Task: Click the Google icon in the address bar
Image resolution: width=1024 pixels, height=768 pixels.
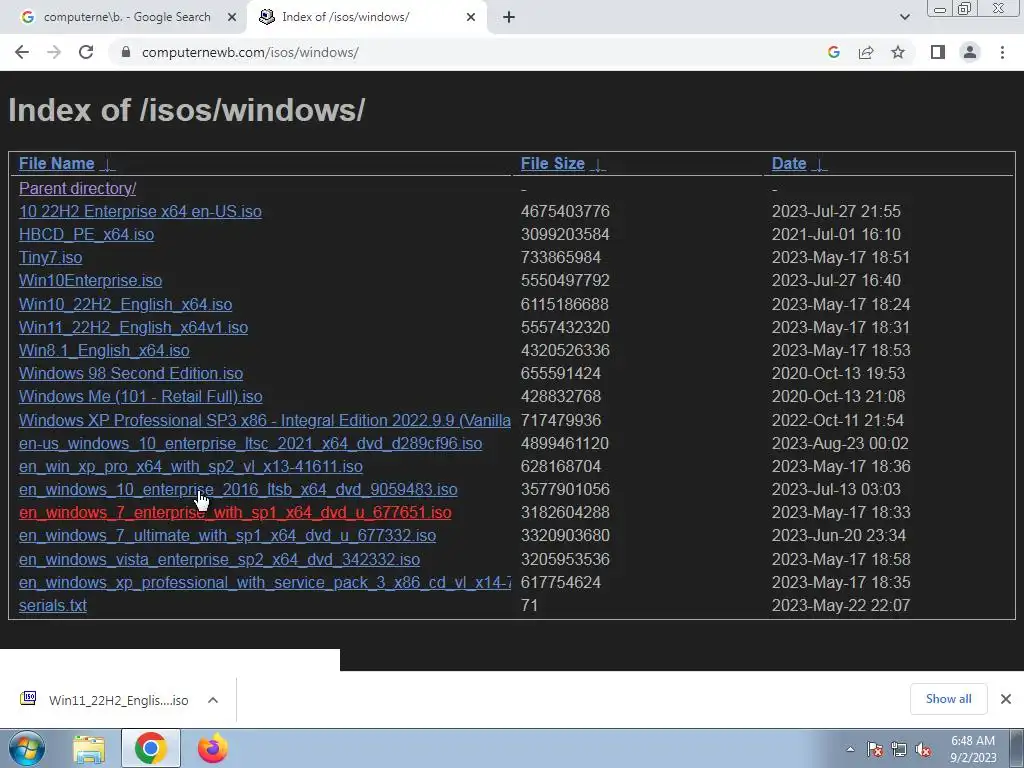Action: 833,52
